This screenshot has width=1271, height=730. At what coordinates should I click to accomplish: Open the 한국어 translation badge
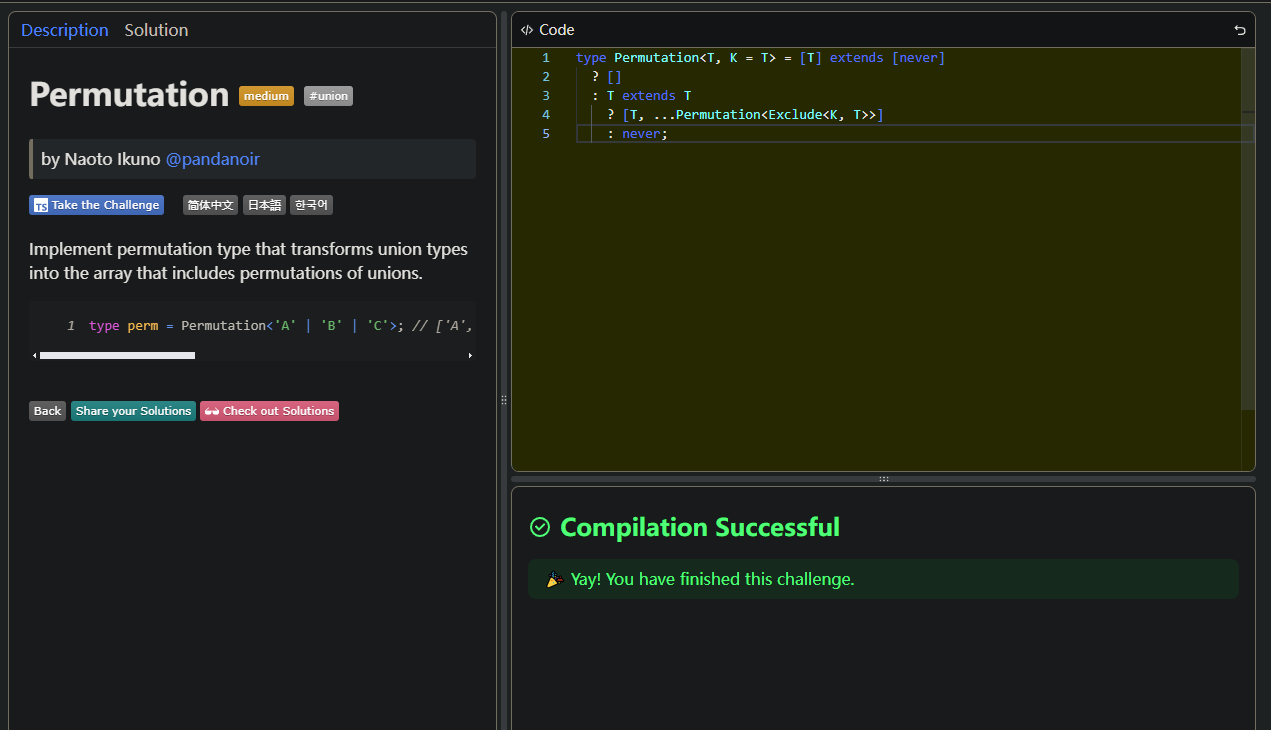tap(311, 205)
